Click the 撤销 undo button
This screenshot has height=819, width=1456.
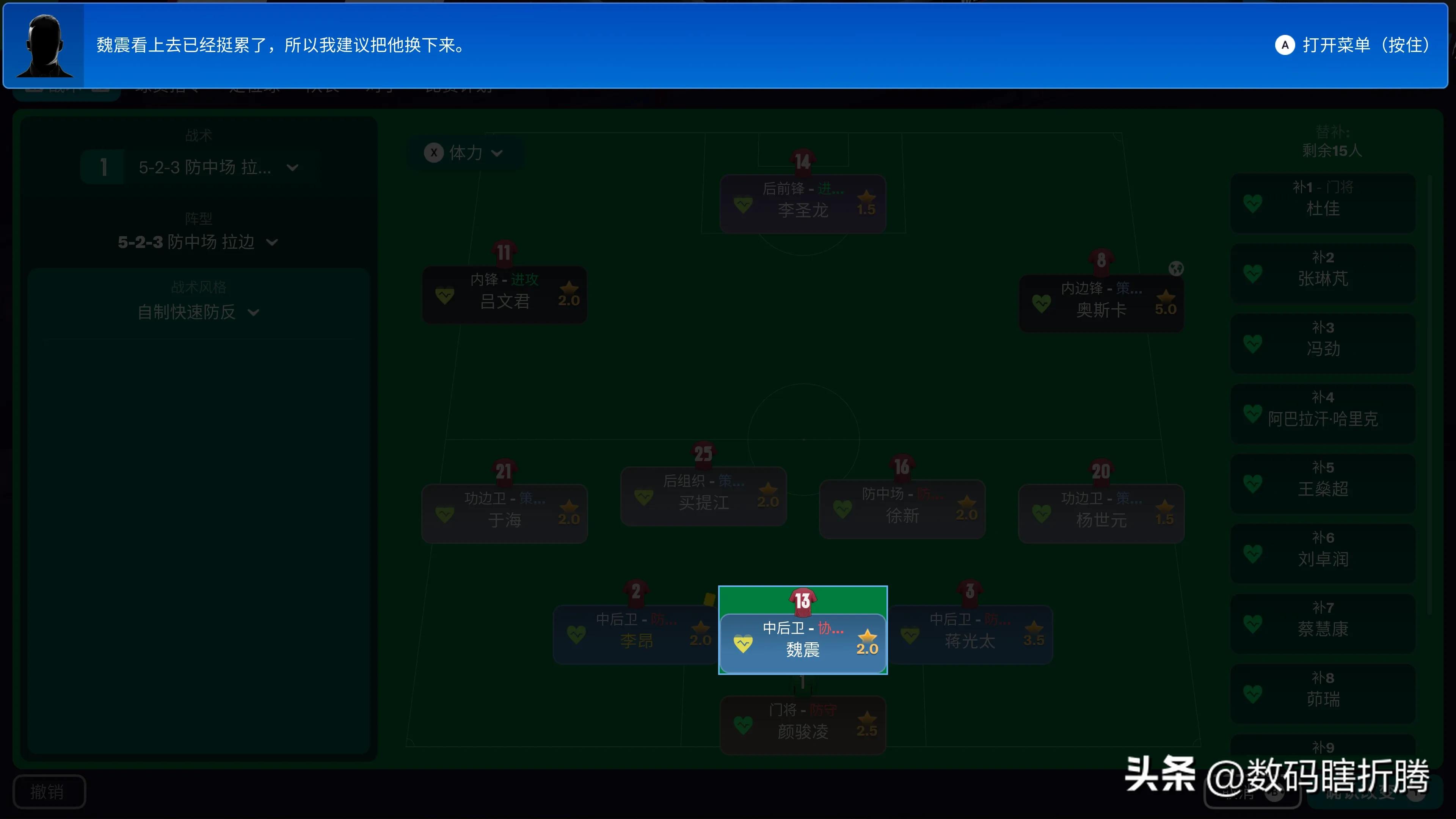49,791
